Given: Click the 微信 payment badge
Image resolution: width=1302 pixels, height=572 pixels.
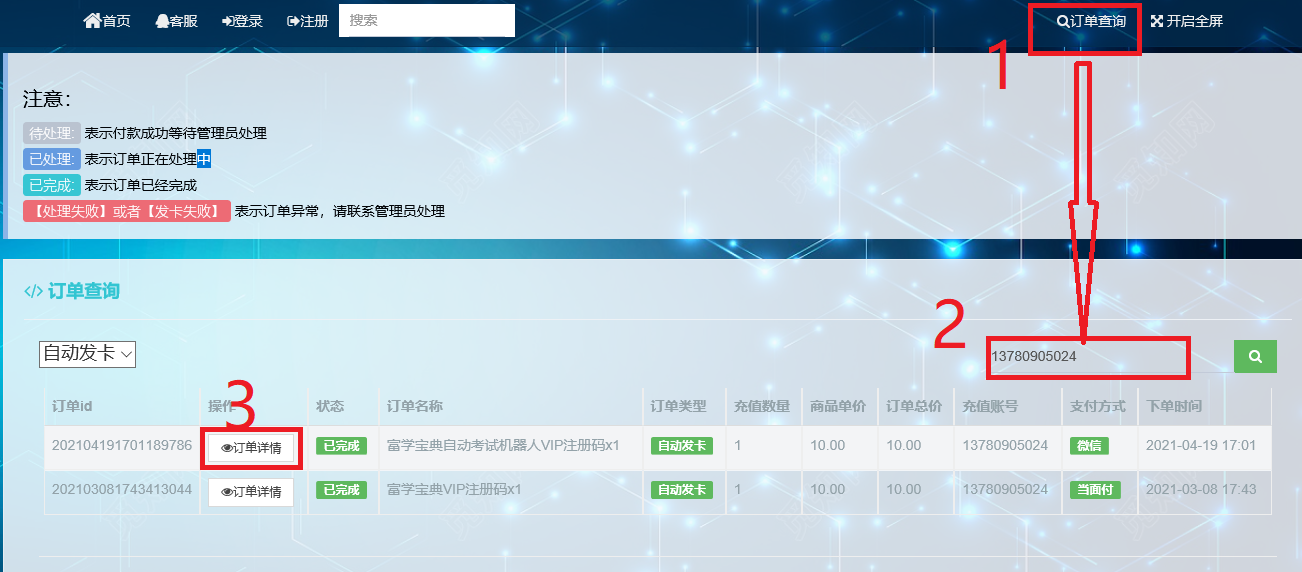Looking at the screenshot, I should 1089,446.
